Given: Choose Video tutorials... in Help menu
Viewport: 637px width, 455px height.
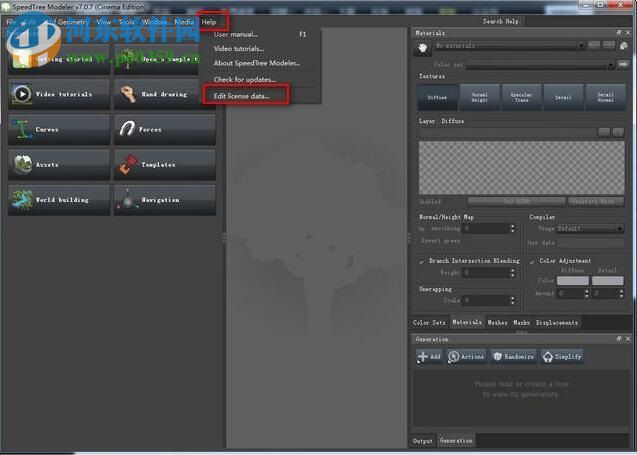Looking at the screenshot, I should point(260,48).
